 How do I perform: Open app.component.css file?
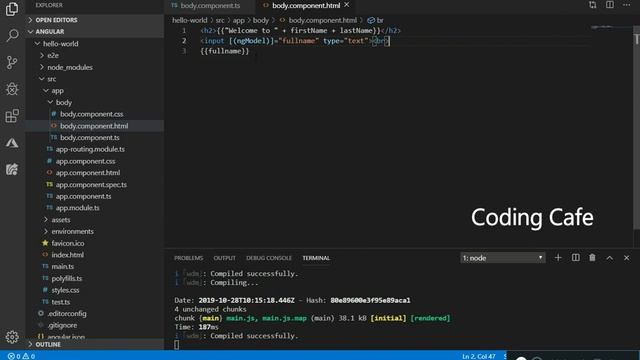[x=95, y=161]
